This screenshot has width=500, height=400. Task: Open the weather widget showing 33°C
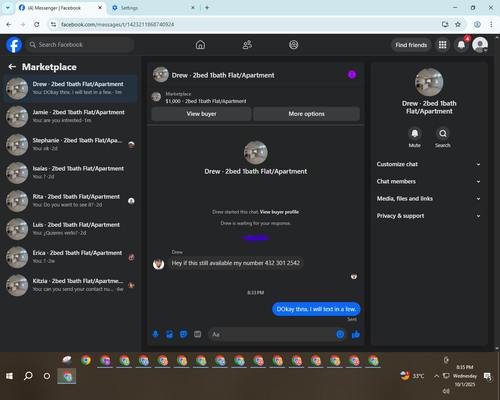(x=412, y=376)
